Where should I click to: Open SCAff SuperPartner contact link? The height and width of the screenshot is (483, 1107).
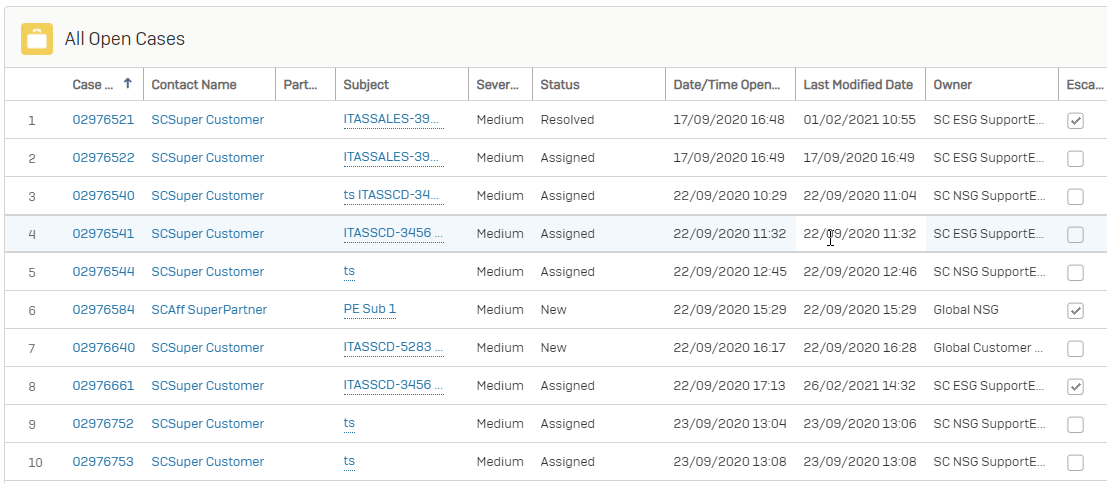pyautogui.click(x=209, y=310)
